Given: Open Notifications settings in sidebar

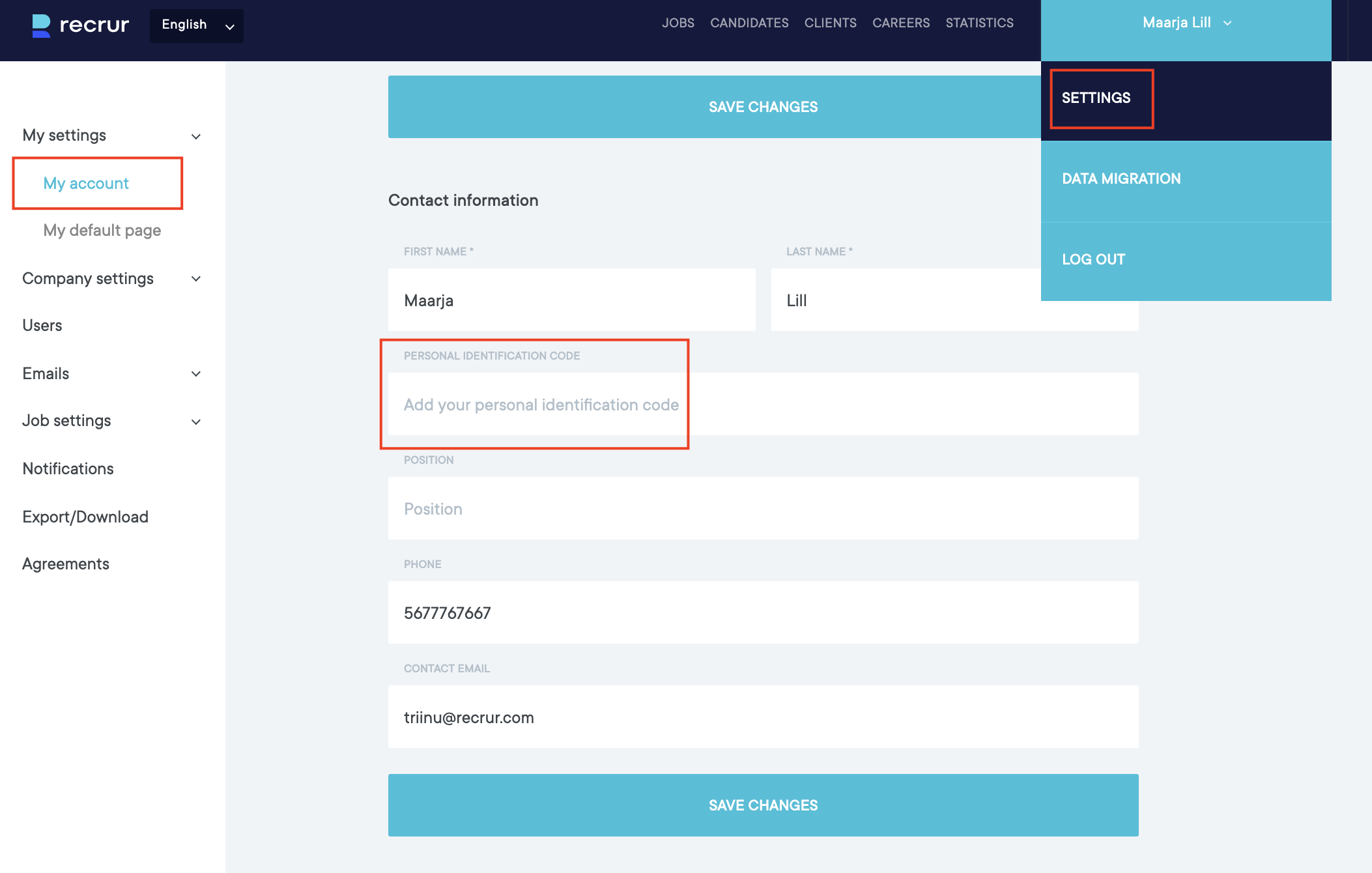Looking at the screenshot, I should (x=68, y=469).
